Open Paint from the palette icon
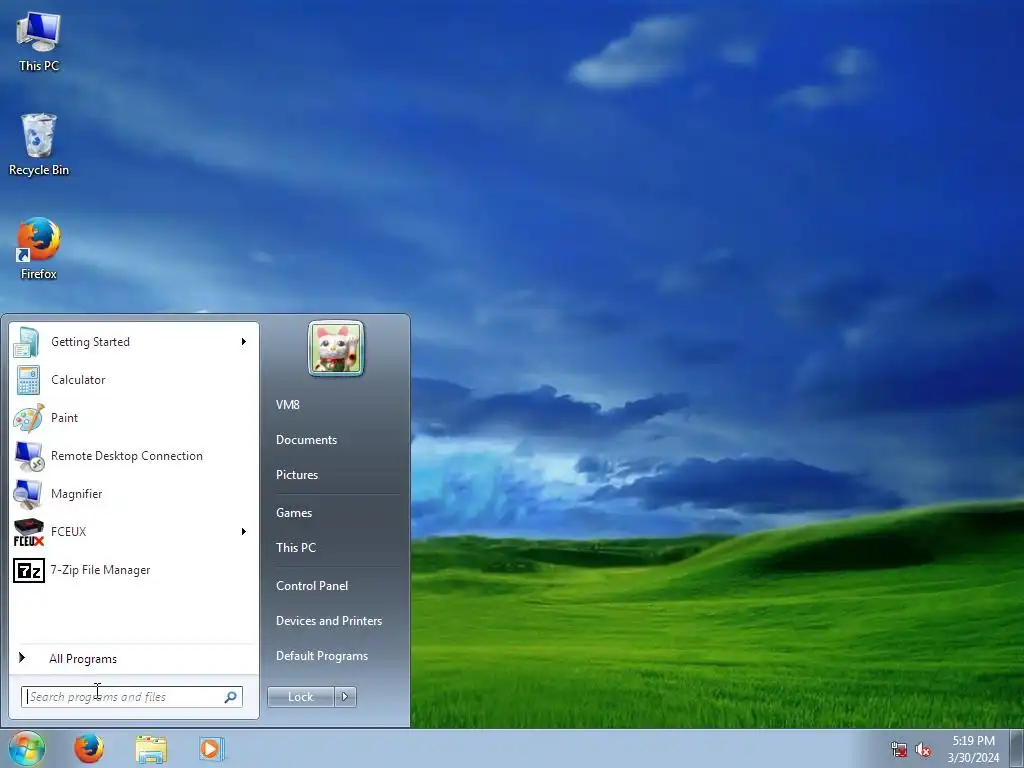The width and height of the screenshot is (1024, 768). tap(29, 418)
